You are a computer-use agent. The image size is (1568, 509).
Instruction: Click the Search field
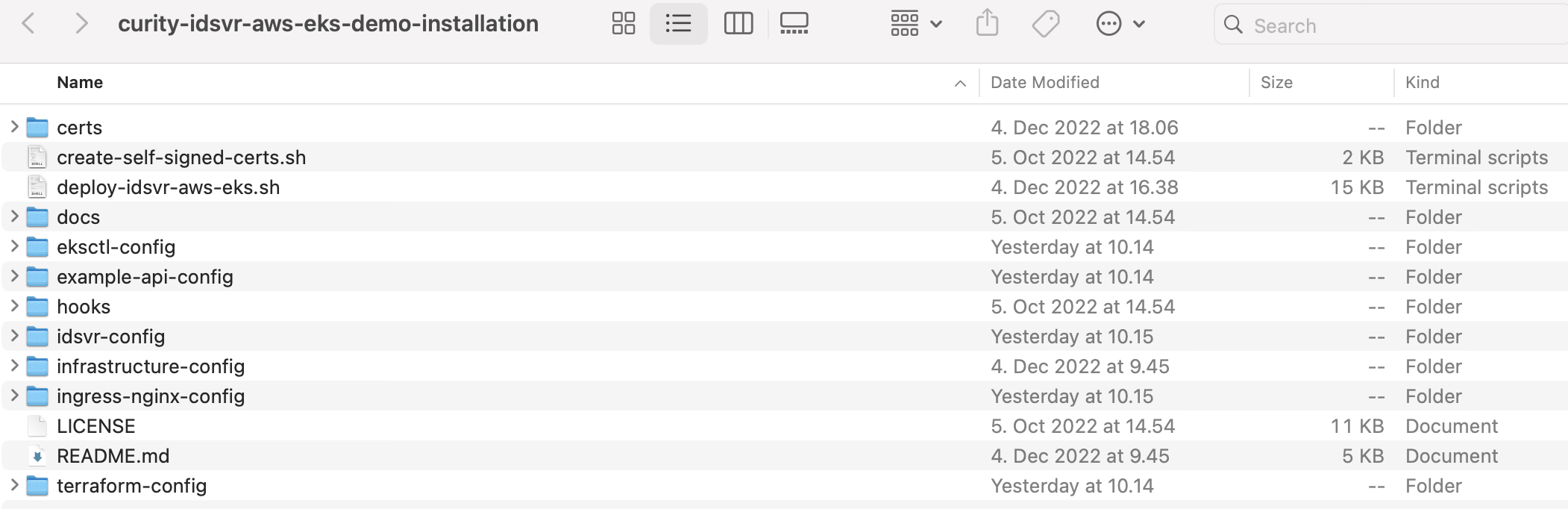pos(1387,25)
